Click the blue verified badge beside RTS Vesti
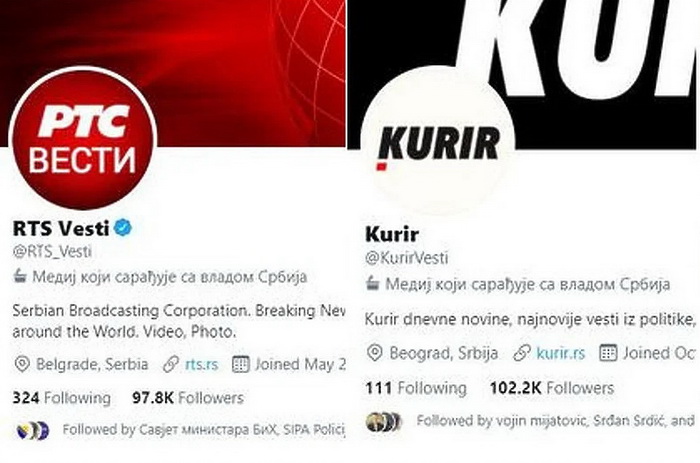Screen dimensions: 700x463 pos(123,228)
